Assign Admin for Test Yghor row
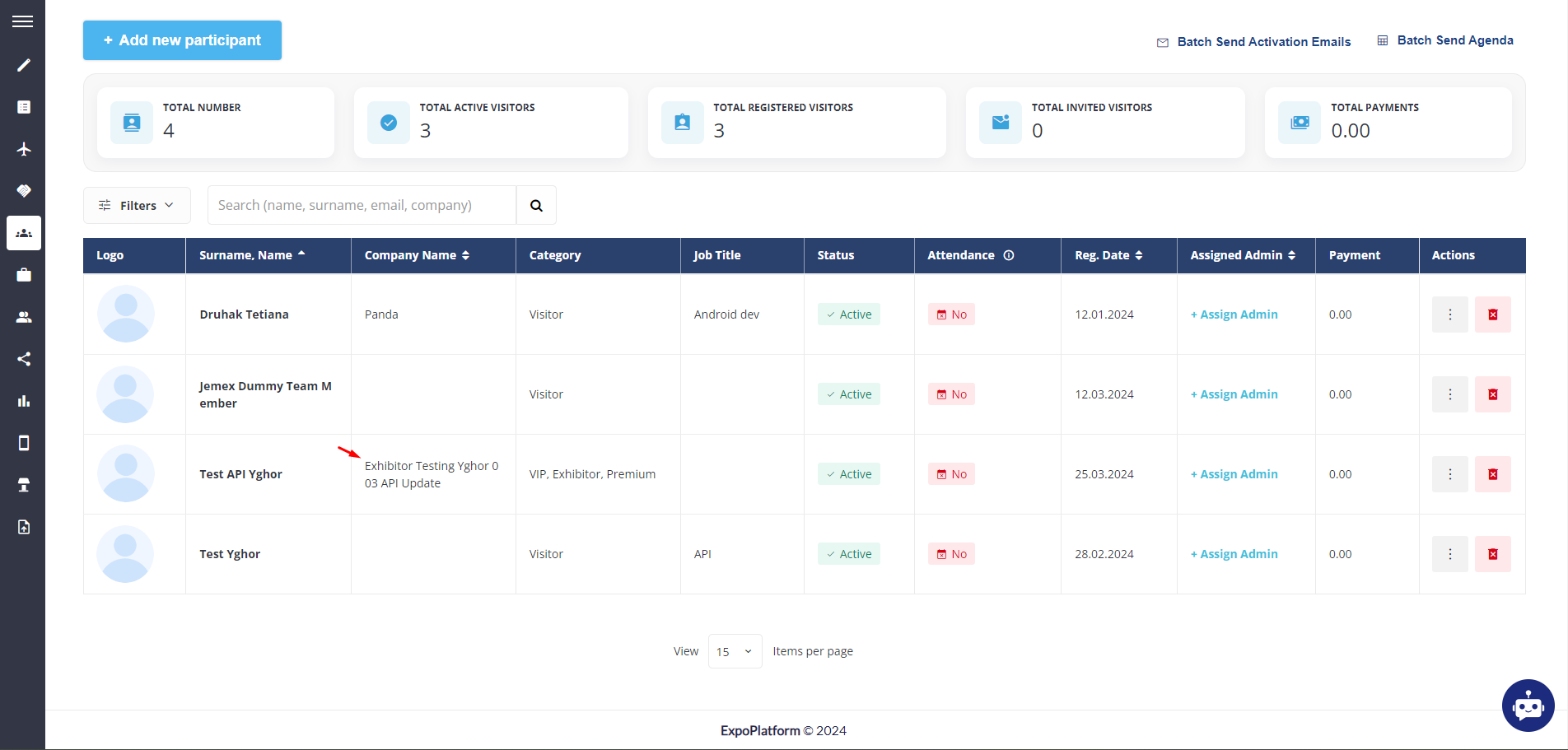This screenshot has width=1568, height=750. point(1234,553)
